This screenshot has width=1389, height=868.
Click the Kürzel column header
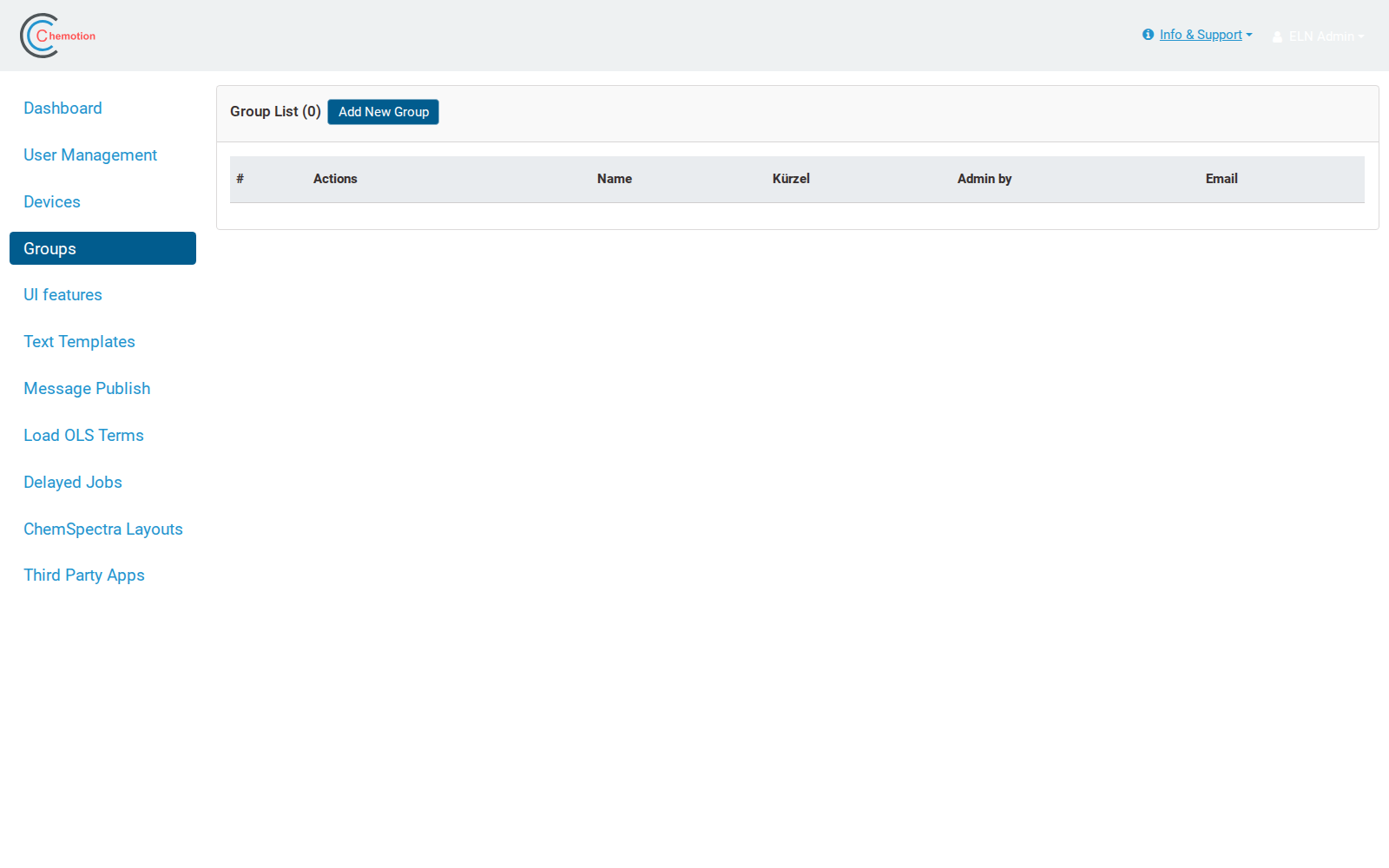pyautogui.click(x=791, y=179)
